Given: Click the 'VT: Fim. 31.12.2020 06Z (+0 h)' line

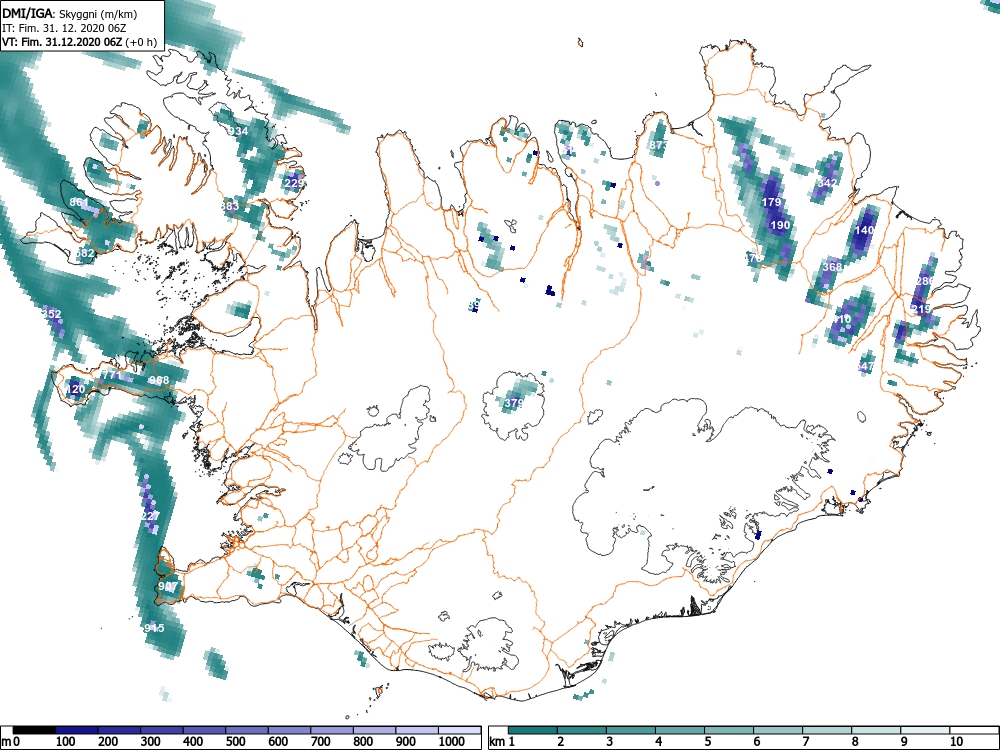Looking at the screenshot, I should pos(79,42).
